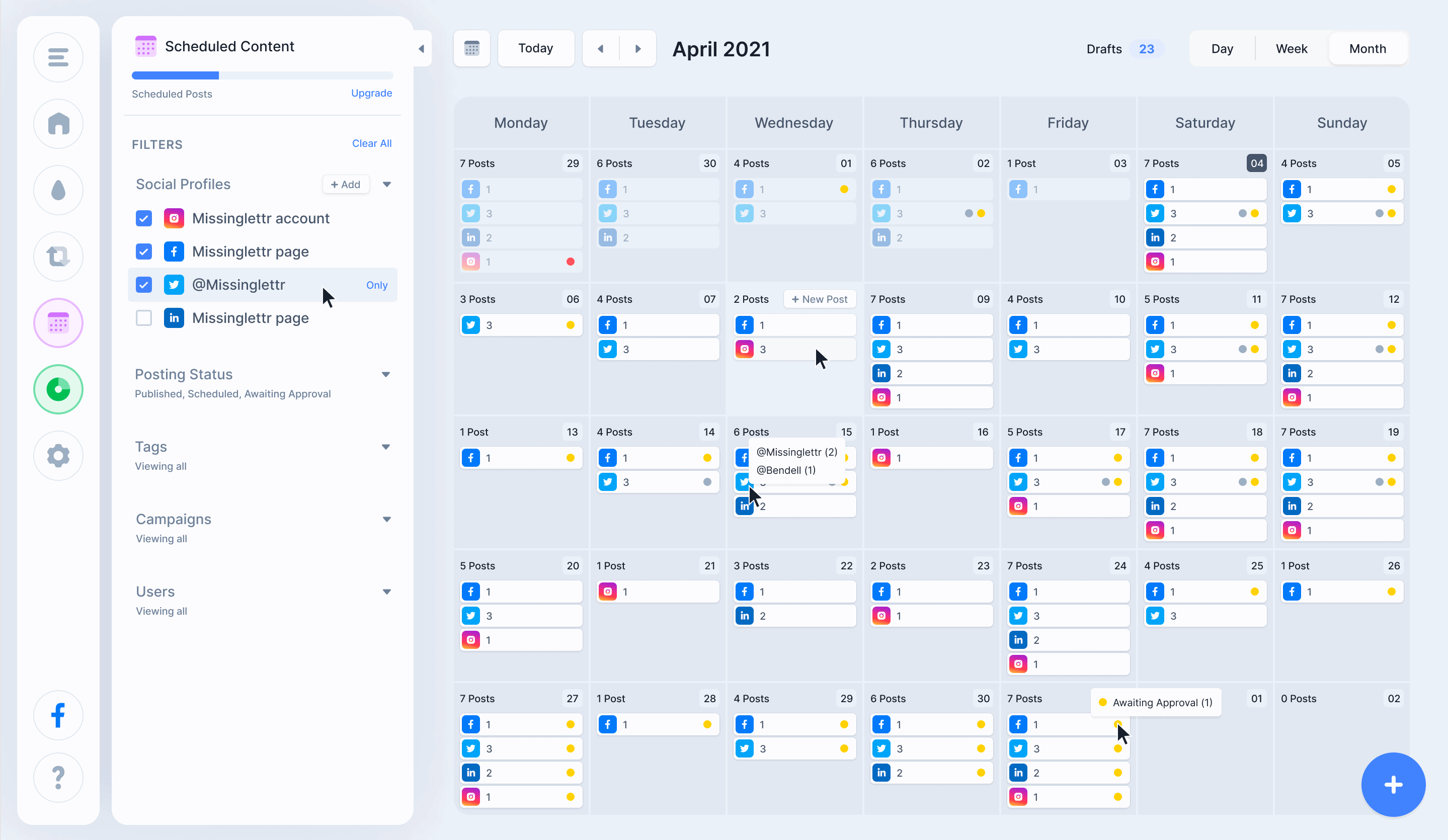1448x840 pixels.
Task: Click the calendar grid view icon
Action: [470, 48]
